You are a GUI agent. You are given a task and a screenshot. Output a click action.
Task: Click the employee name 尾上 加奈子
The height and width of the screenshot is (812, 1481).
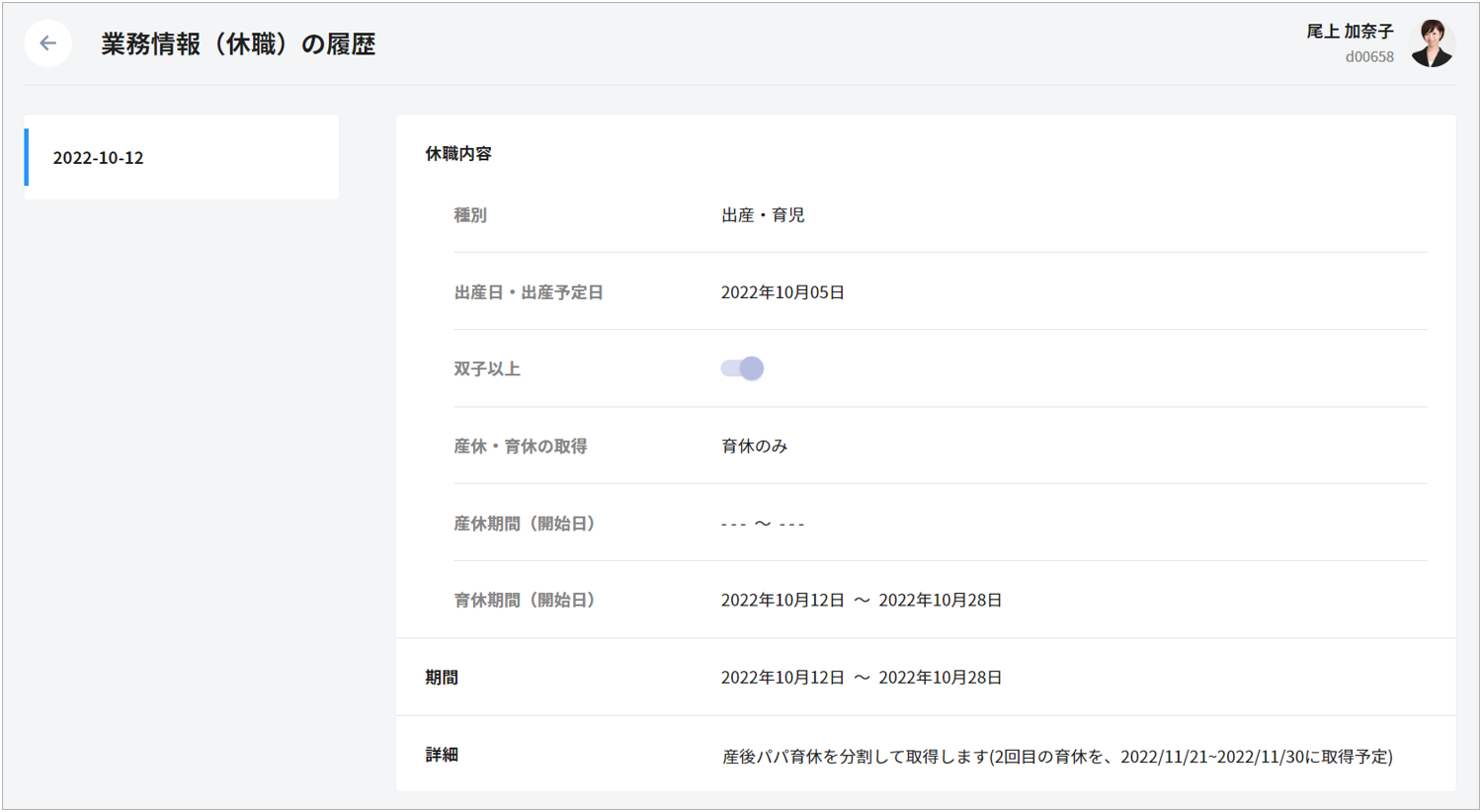[x=1350, y=32]
